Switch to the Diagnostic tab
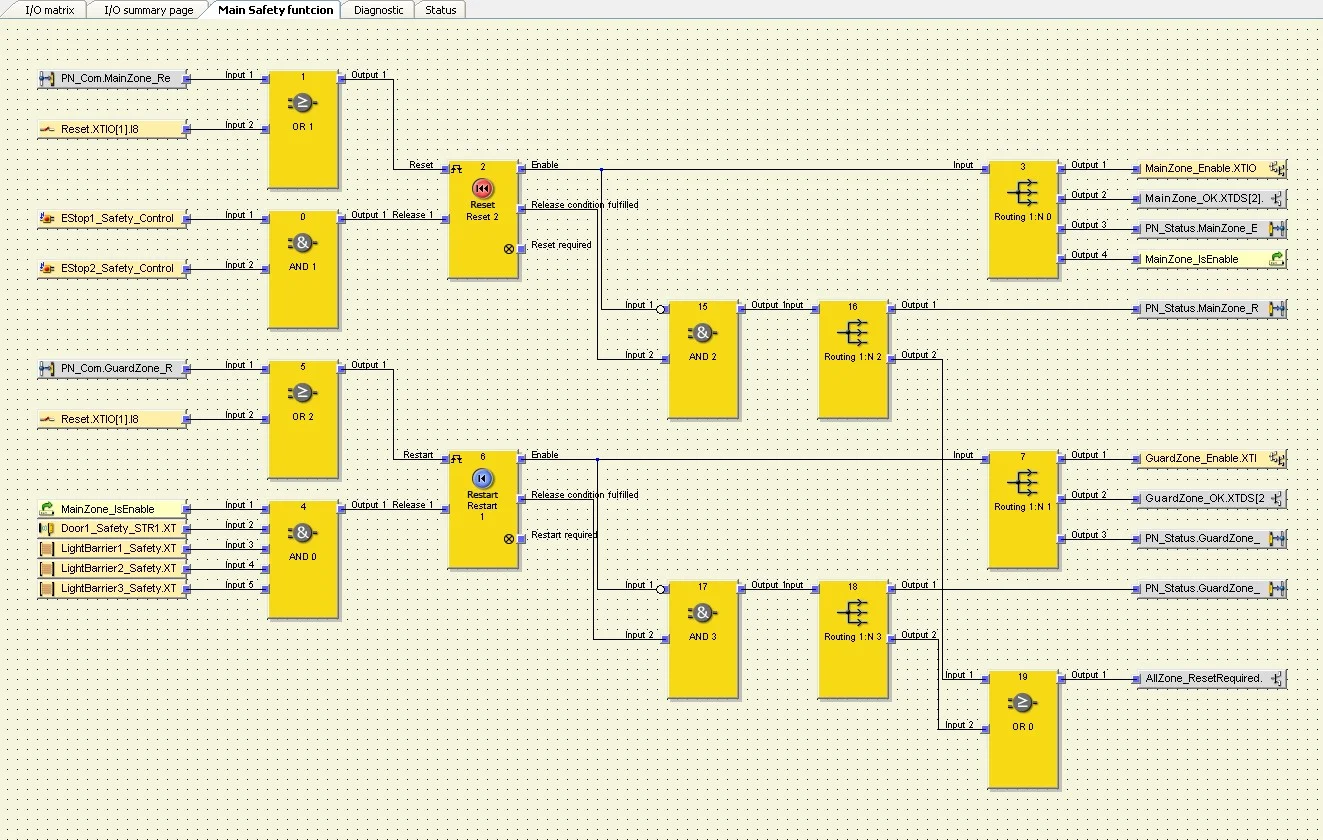 tap(379, 10)
